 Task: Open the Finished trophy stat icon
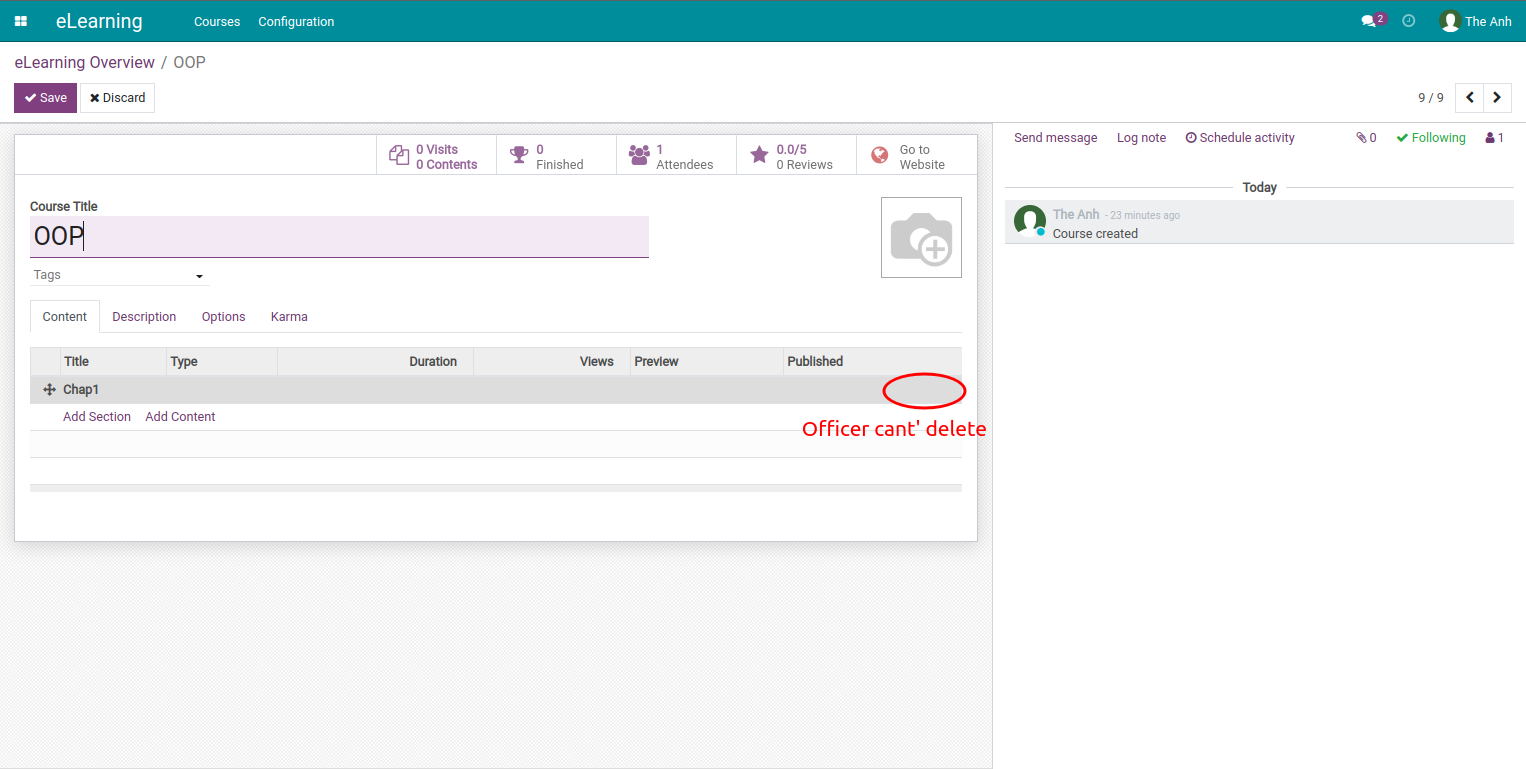(519, 154)
